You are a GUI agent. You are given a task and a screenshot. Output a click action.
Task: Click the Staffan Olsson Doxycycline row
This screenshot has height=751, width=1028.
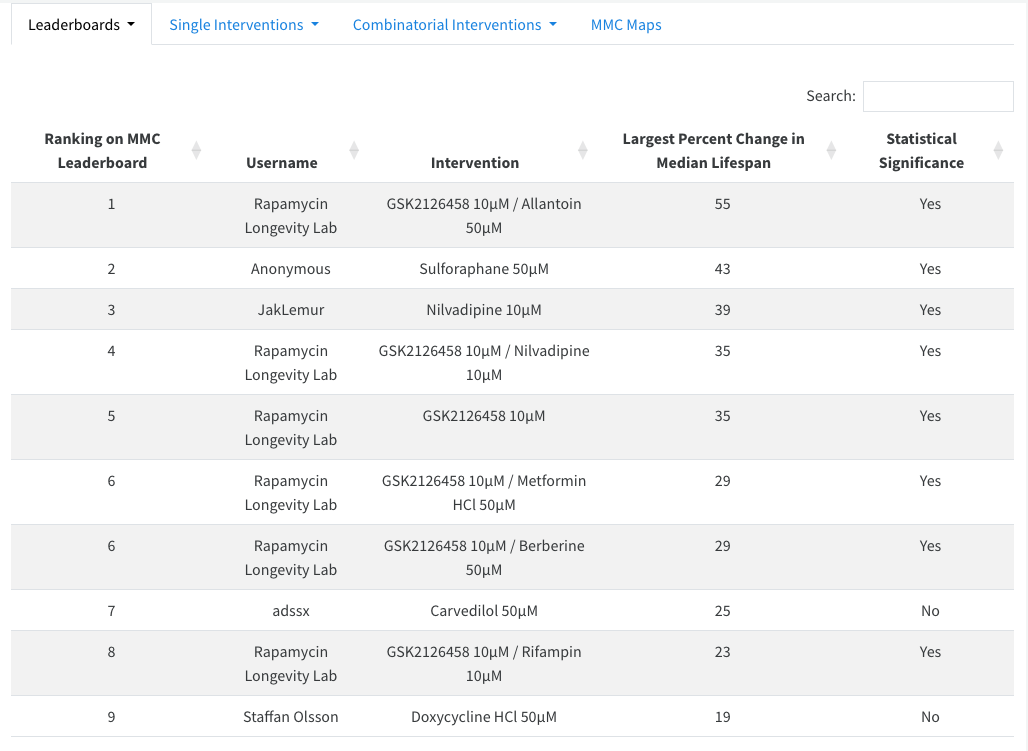point(484,717)
